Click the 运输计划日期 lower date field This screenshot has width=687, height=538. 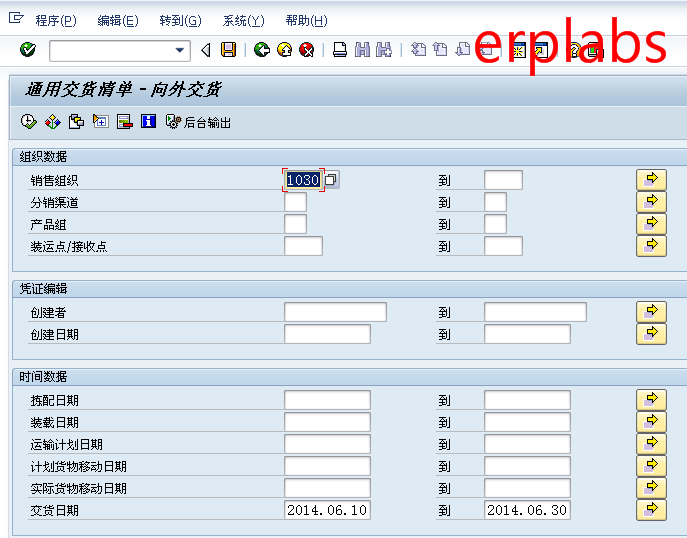[327, 444]
